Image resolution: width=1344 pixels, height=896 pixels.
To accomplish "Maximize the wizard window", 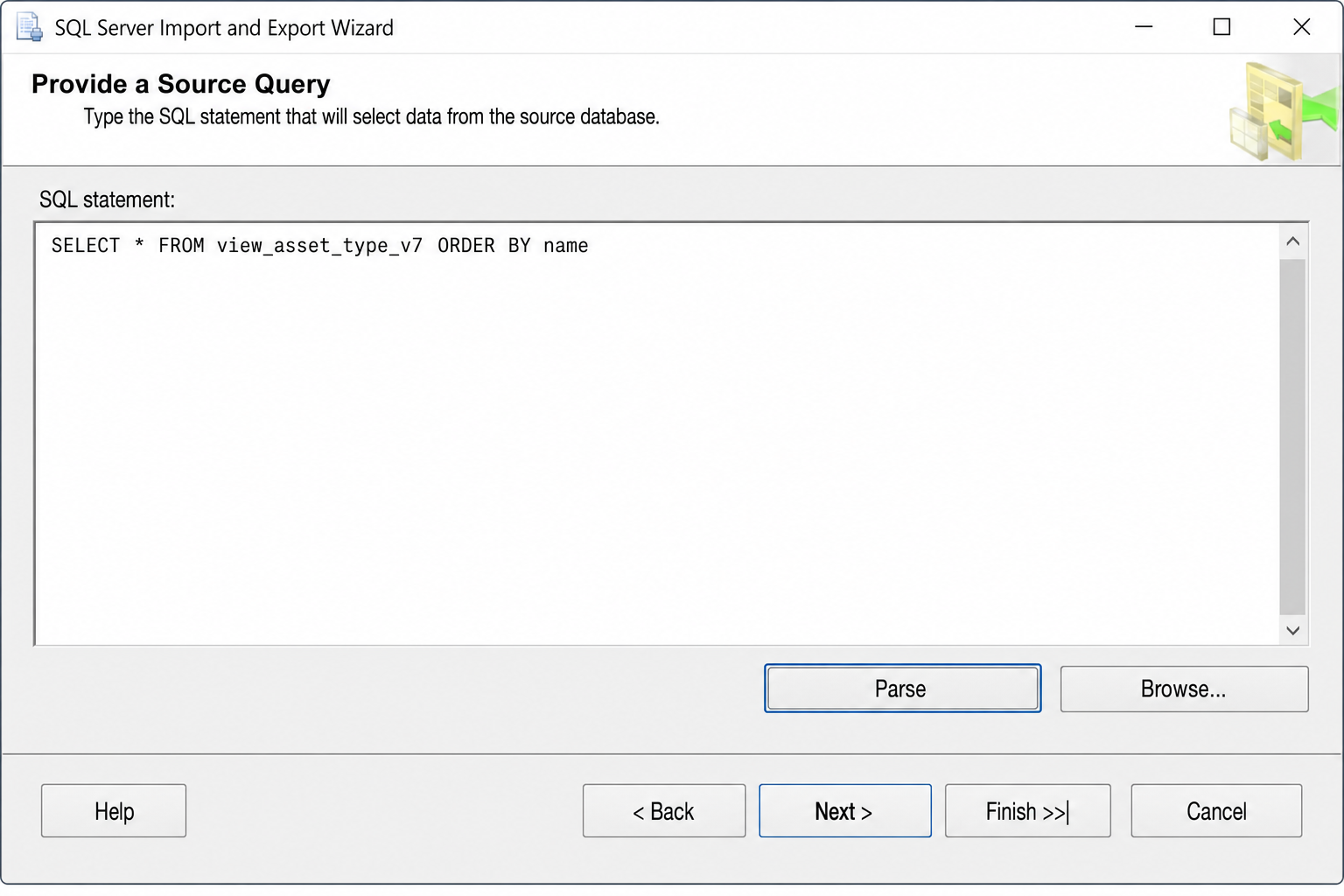I will point(1221,27).
